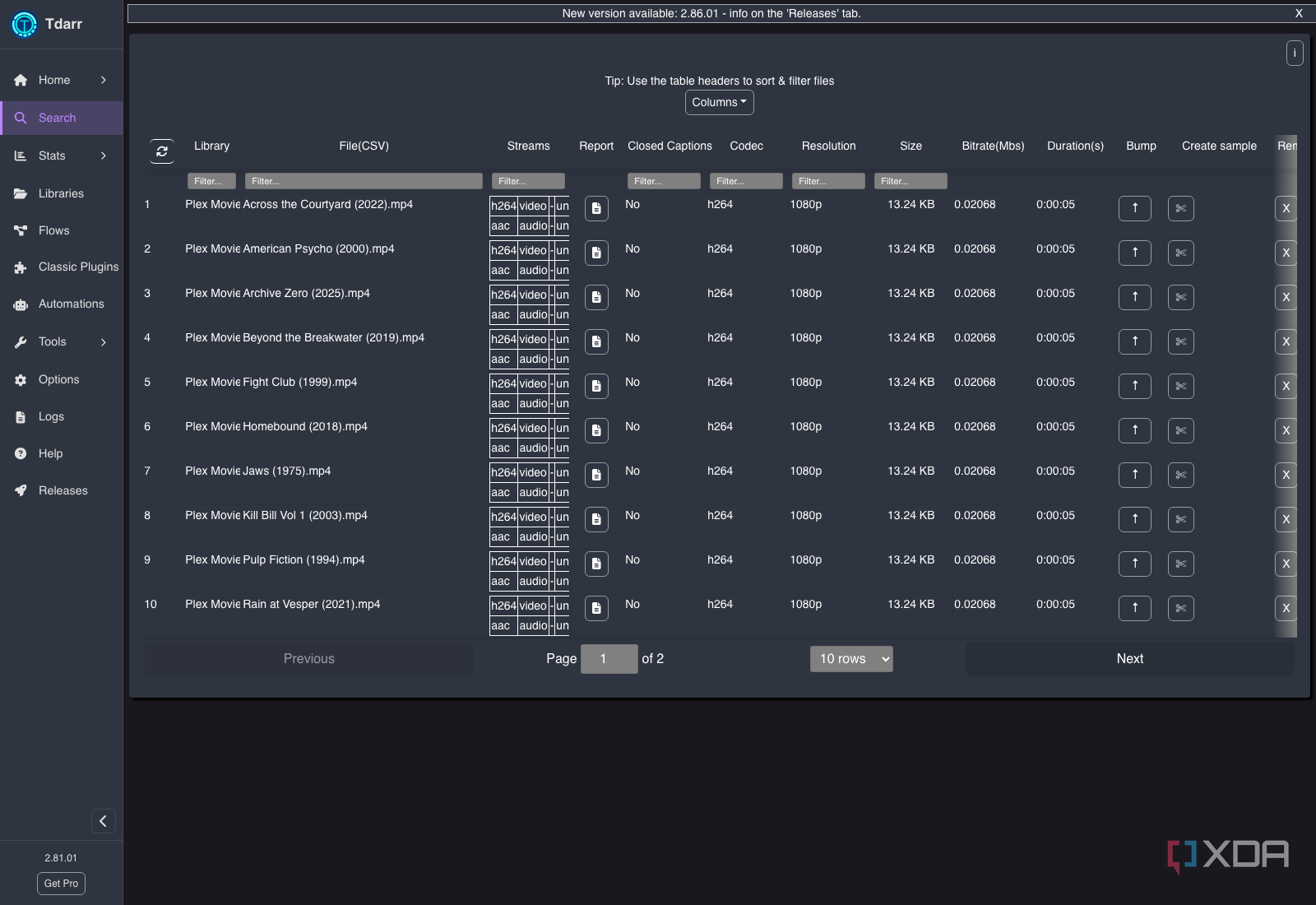
Task: Bump Jaws (1975) with the arrow icon
Action: coord(1135,475)
